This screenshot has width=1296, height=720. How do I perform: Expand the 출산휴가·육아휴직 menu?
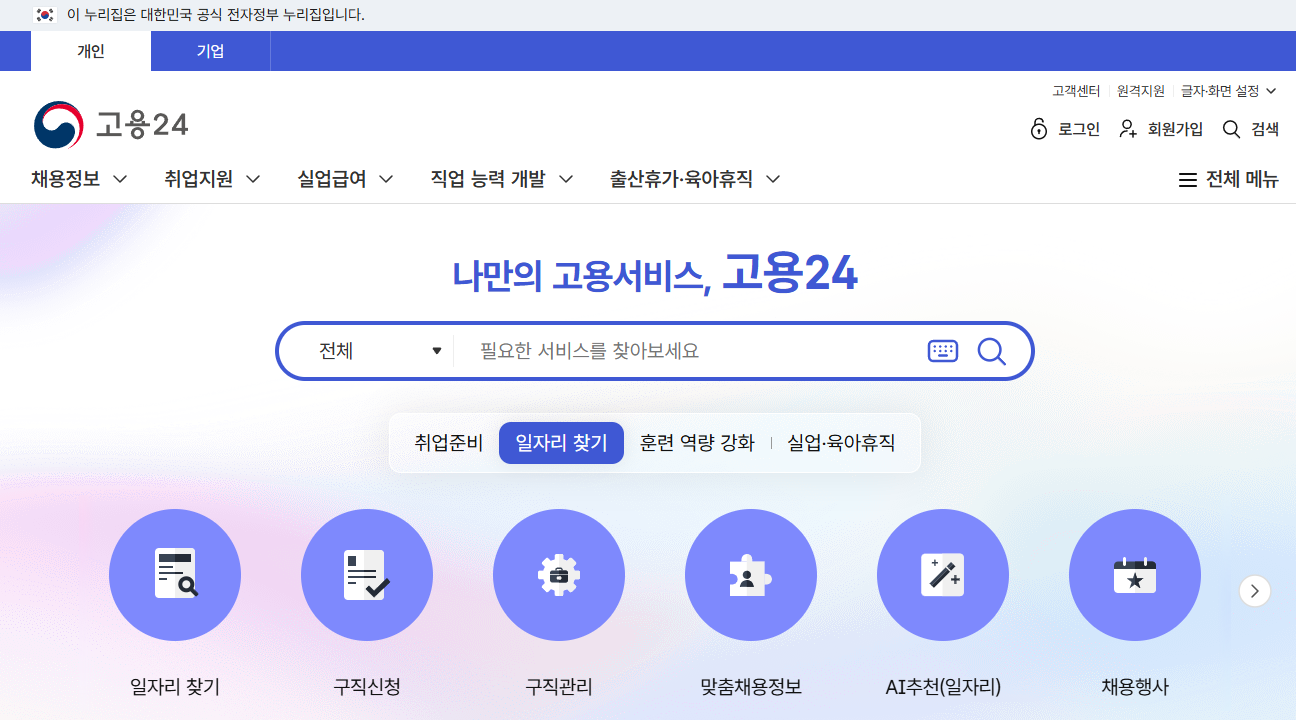695,179
